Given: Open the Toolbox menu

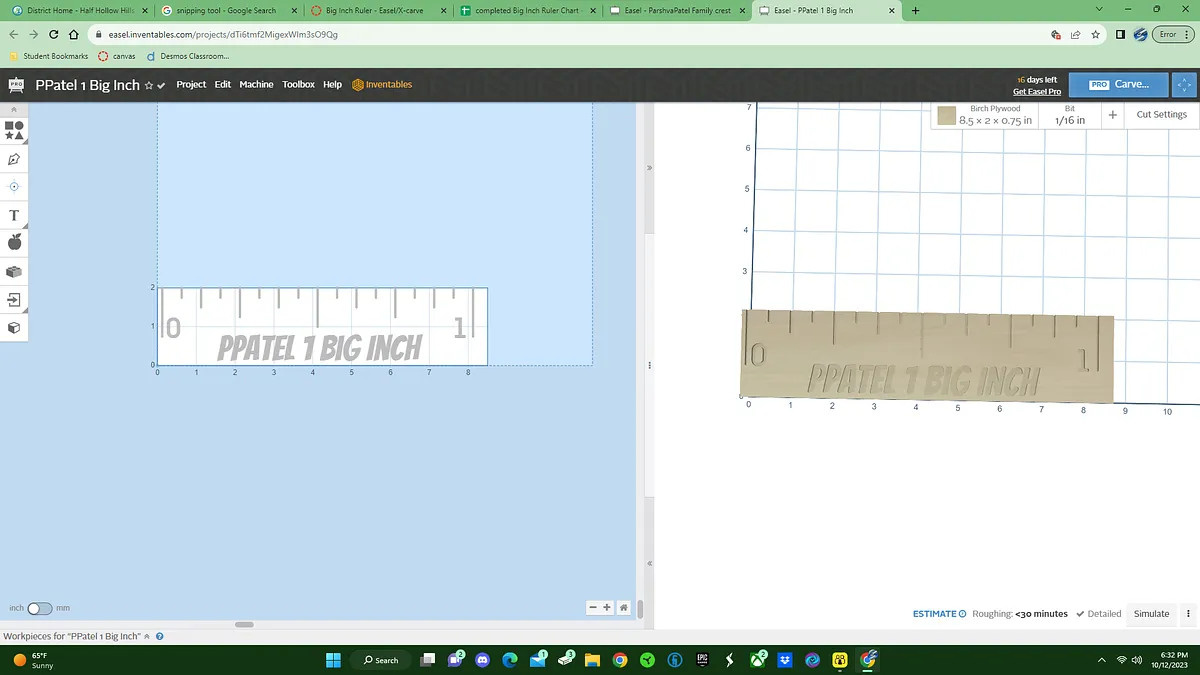Looking at the screenshot, I should click(x=298, y=85).
